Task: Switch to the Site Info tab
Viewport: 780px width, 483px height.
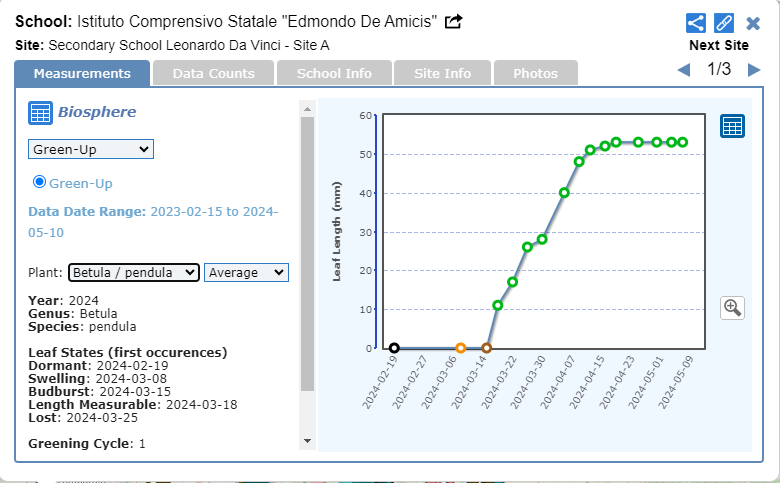Action: [x=442, y=73]
